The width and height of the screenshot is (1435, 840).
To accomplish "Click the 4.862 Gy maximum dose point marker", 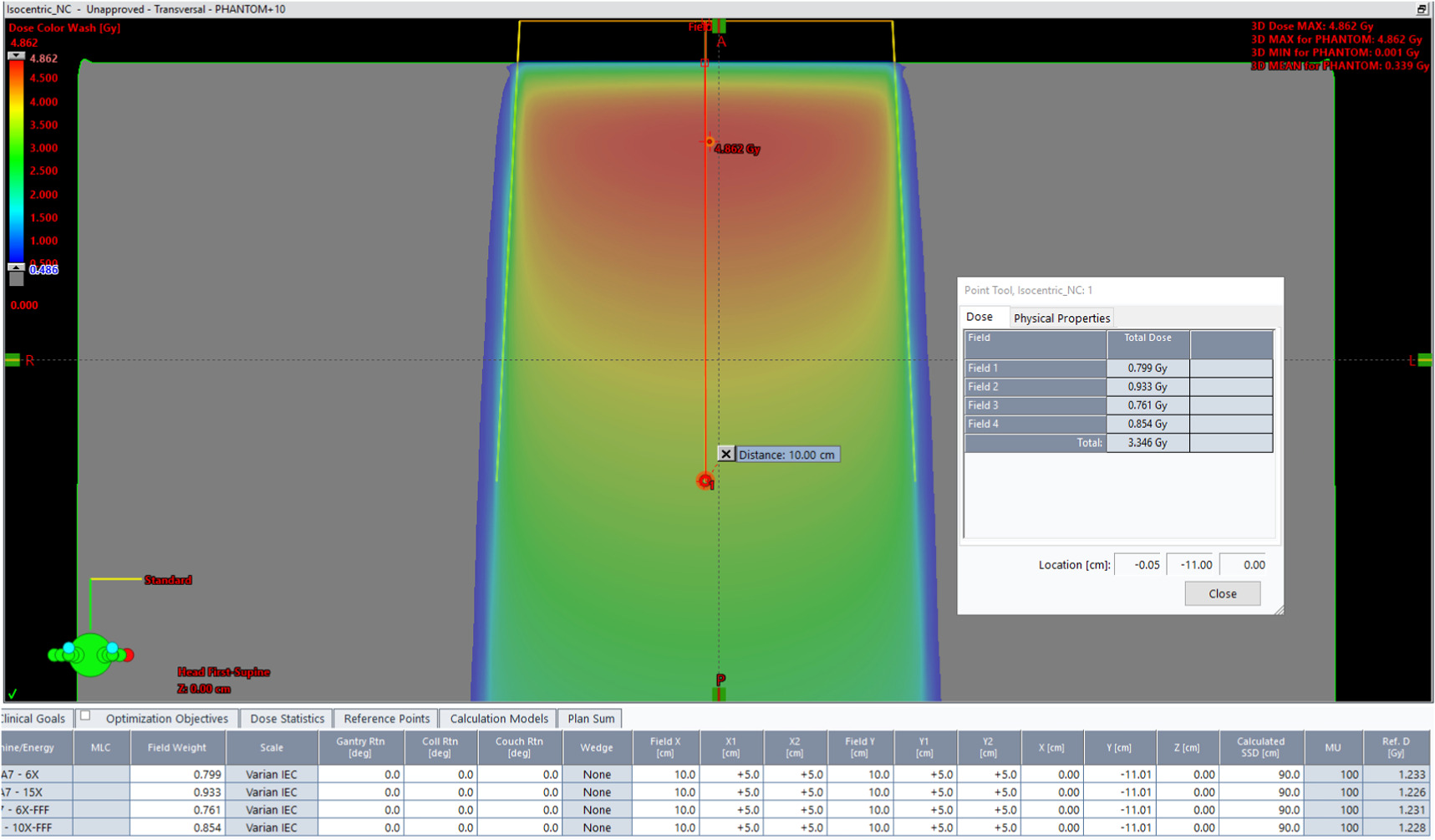I will [x=709, y=142].
